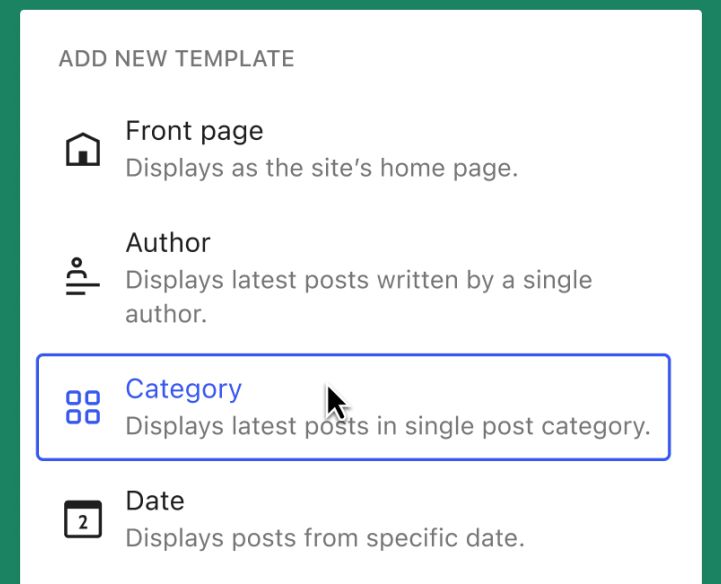Viewport: 721px width, 584px height.
Task: Choose the blue "Category" title text
Action: pos(183,389)
